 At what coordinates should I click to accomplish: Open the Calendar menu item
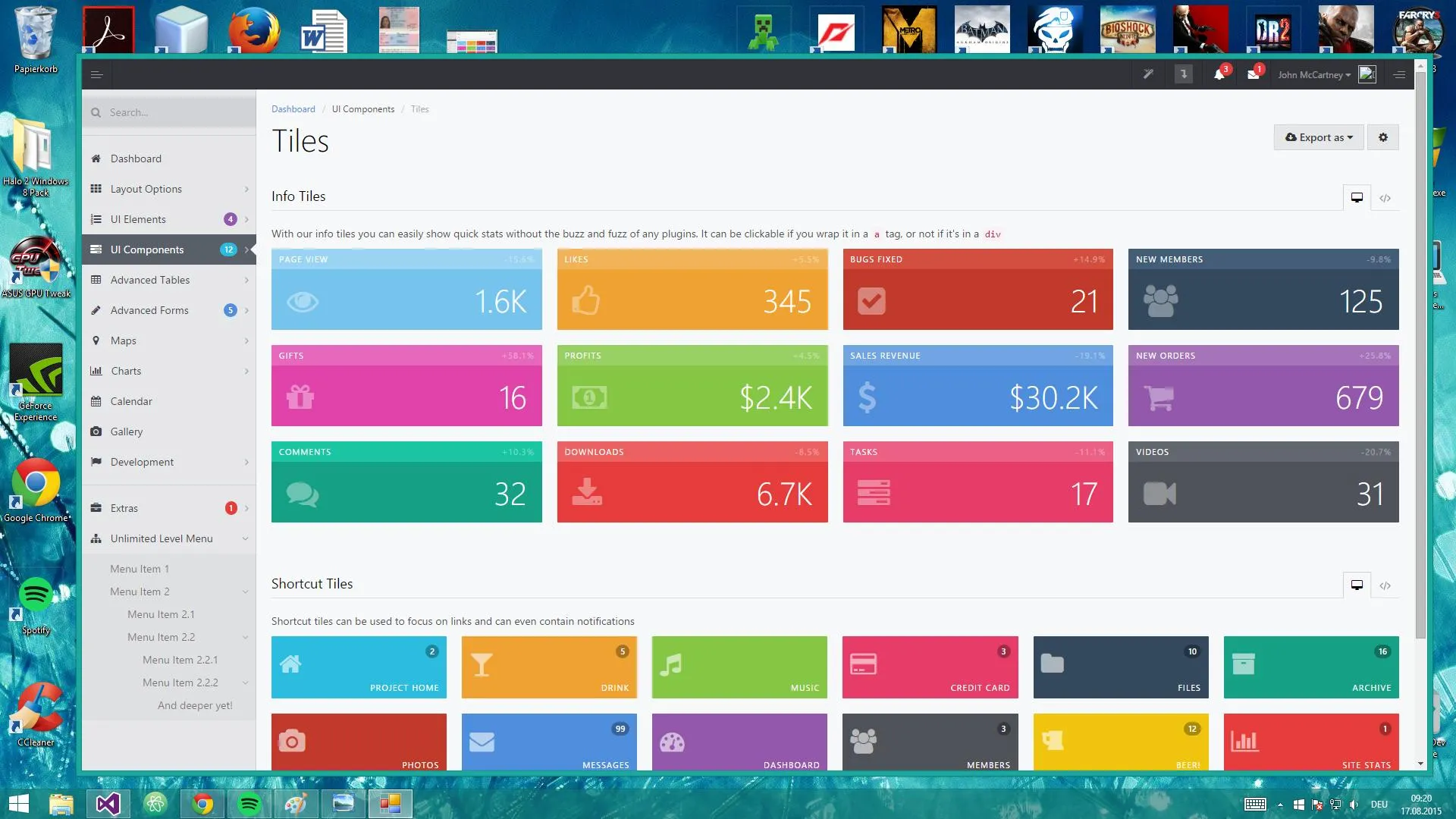[x=131, y=401]
